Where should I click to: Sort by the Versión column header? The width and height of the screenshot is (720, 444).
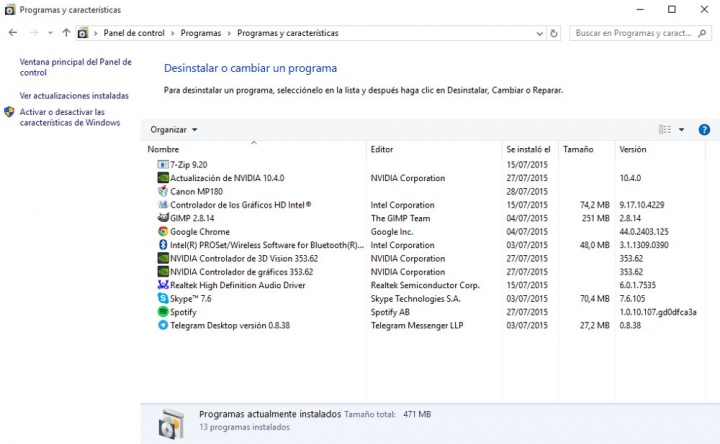pos(633,149)
